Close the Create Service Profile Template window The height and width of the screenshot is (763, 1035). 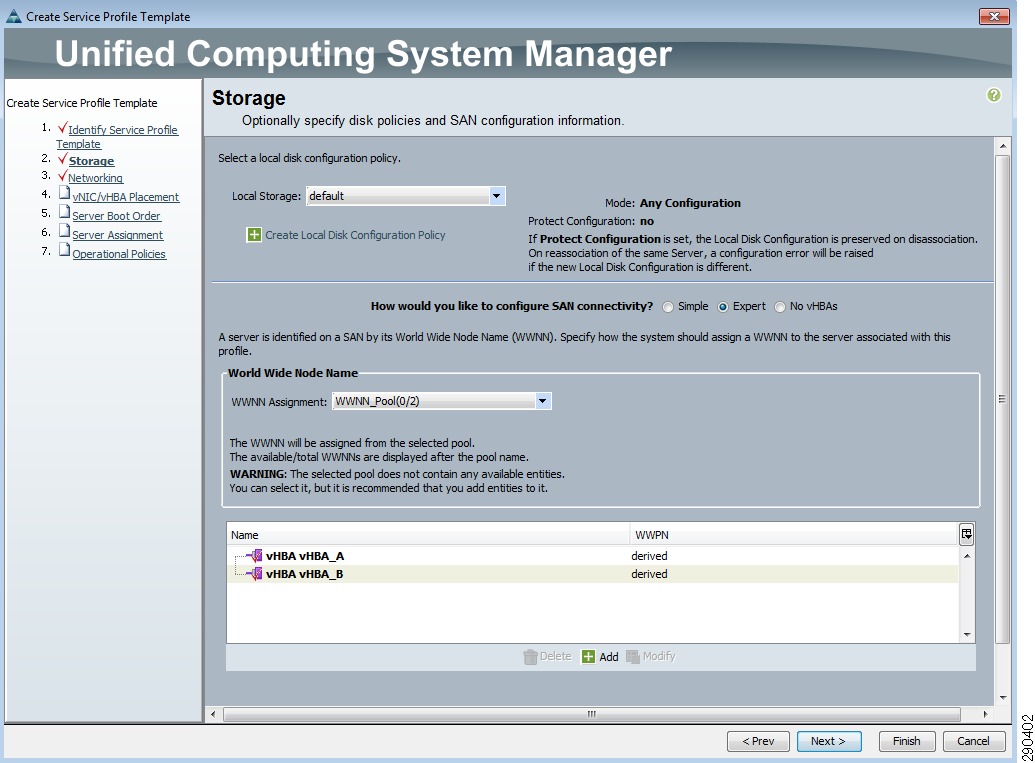994,17
